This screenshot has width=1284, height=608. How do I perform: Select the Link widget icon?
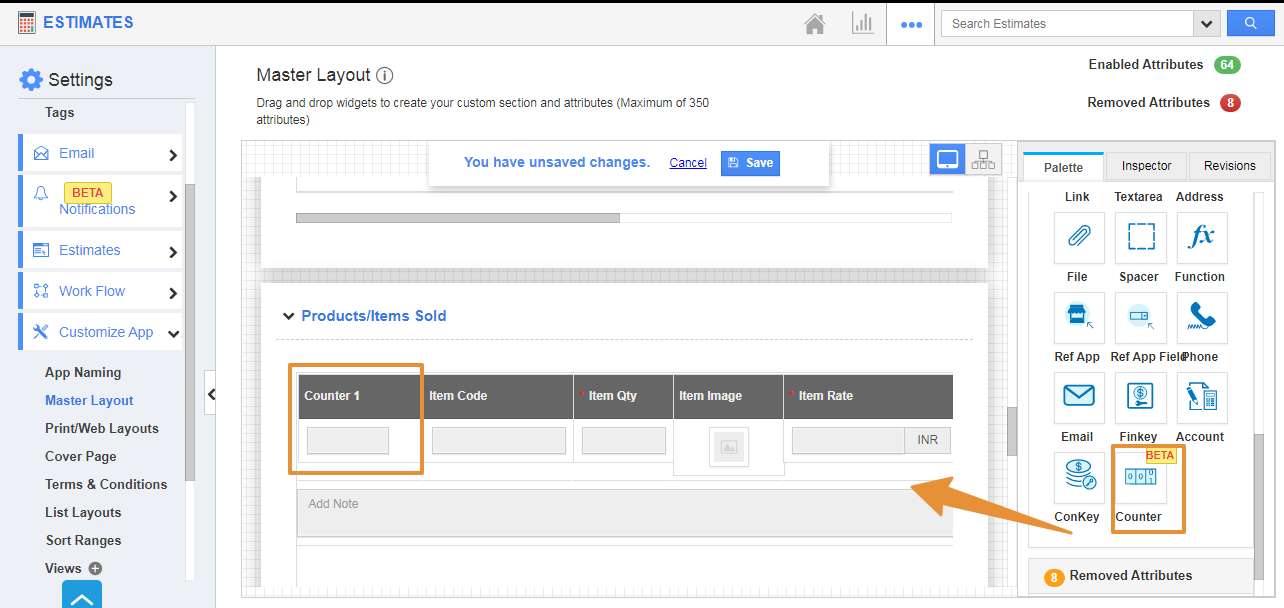point(1079,238)
